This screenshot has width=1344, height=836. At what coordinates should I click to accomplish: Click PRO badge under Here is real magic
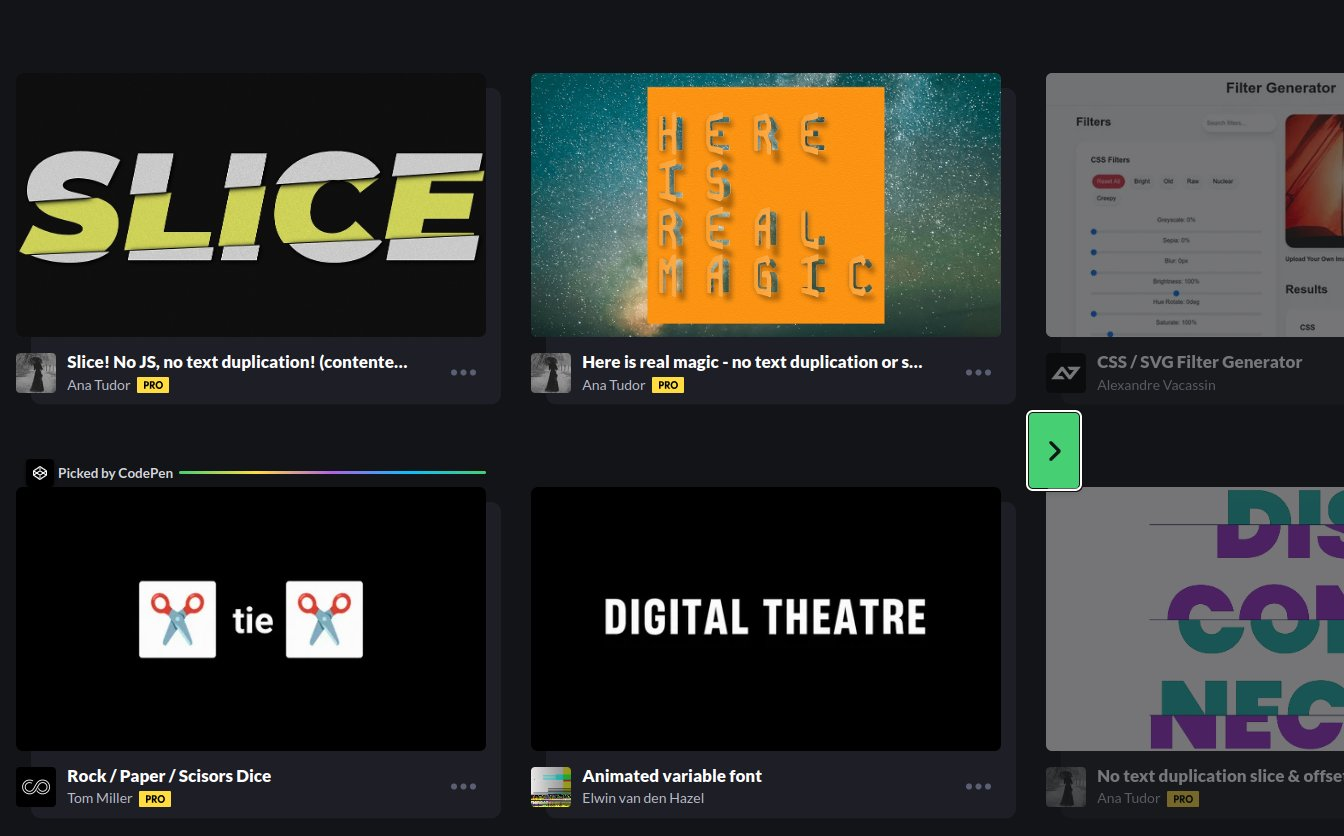coord(668,385)
